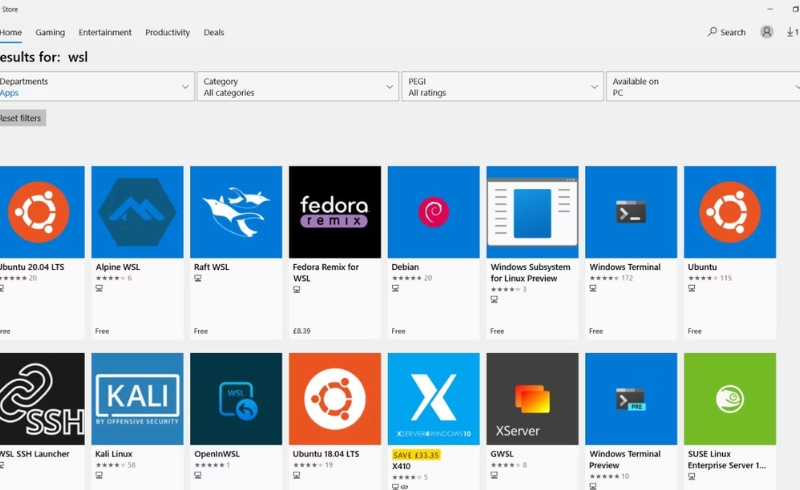Click the £8.39 price on Fedora Remix
The height and width of the screenshot is (490, 800).
[x=302, y=331]
